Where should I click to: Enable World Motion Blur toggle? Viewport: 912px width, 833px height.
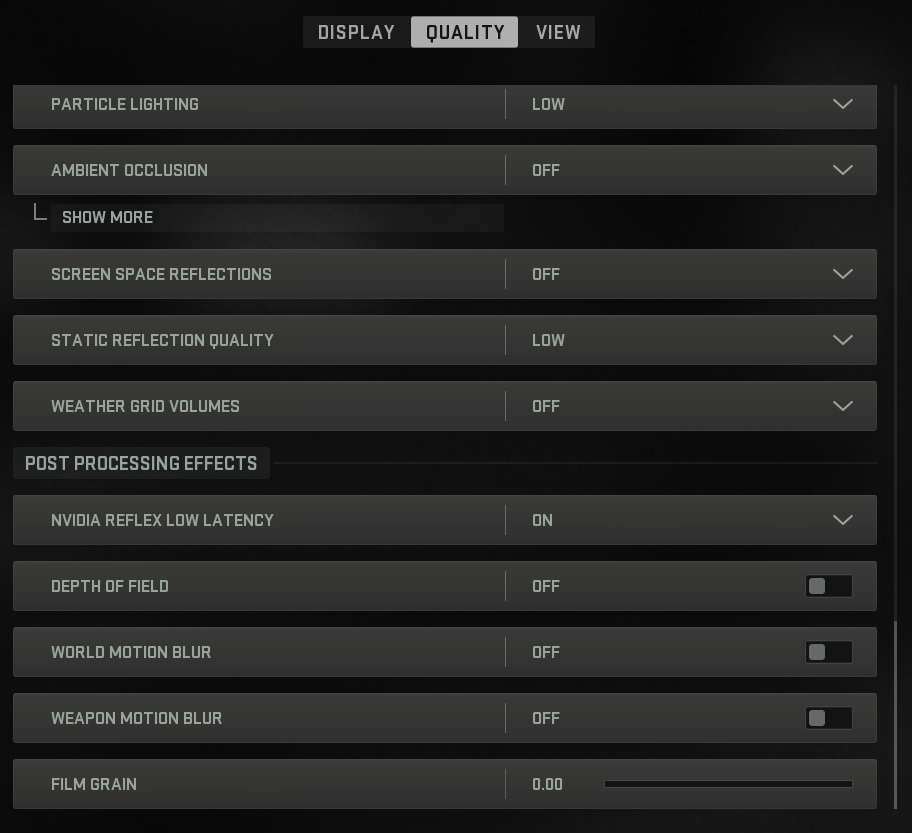pos(828,652)
